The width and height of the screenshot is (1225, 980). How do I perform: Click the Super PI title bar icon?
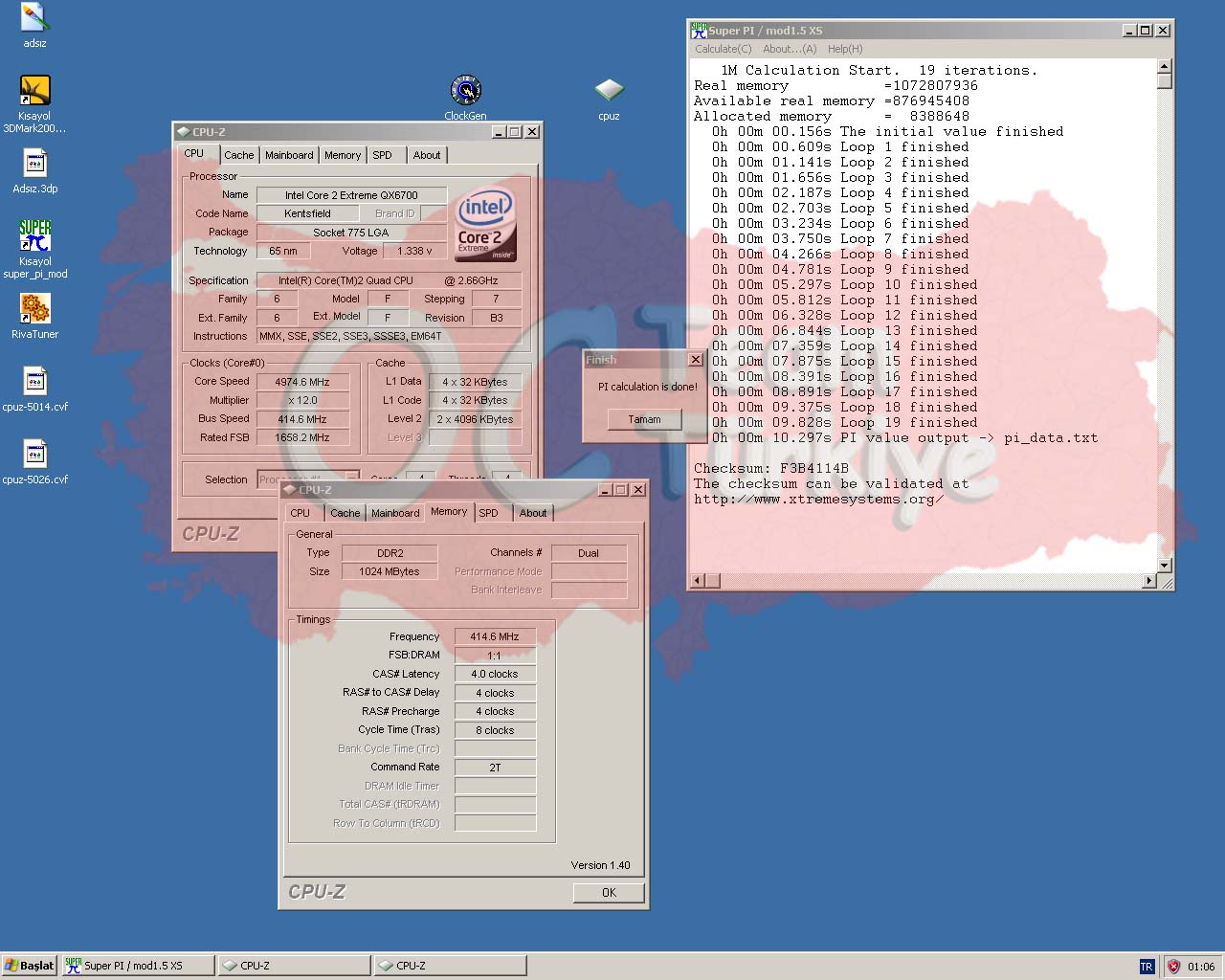click(700, 30)
